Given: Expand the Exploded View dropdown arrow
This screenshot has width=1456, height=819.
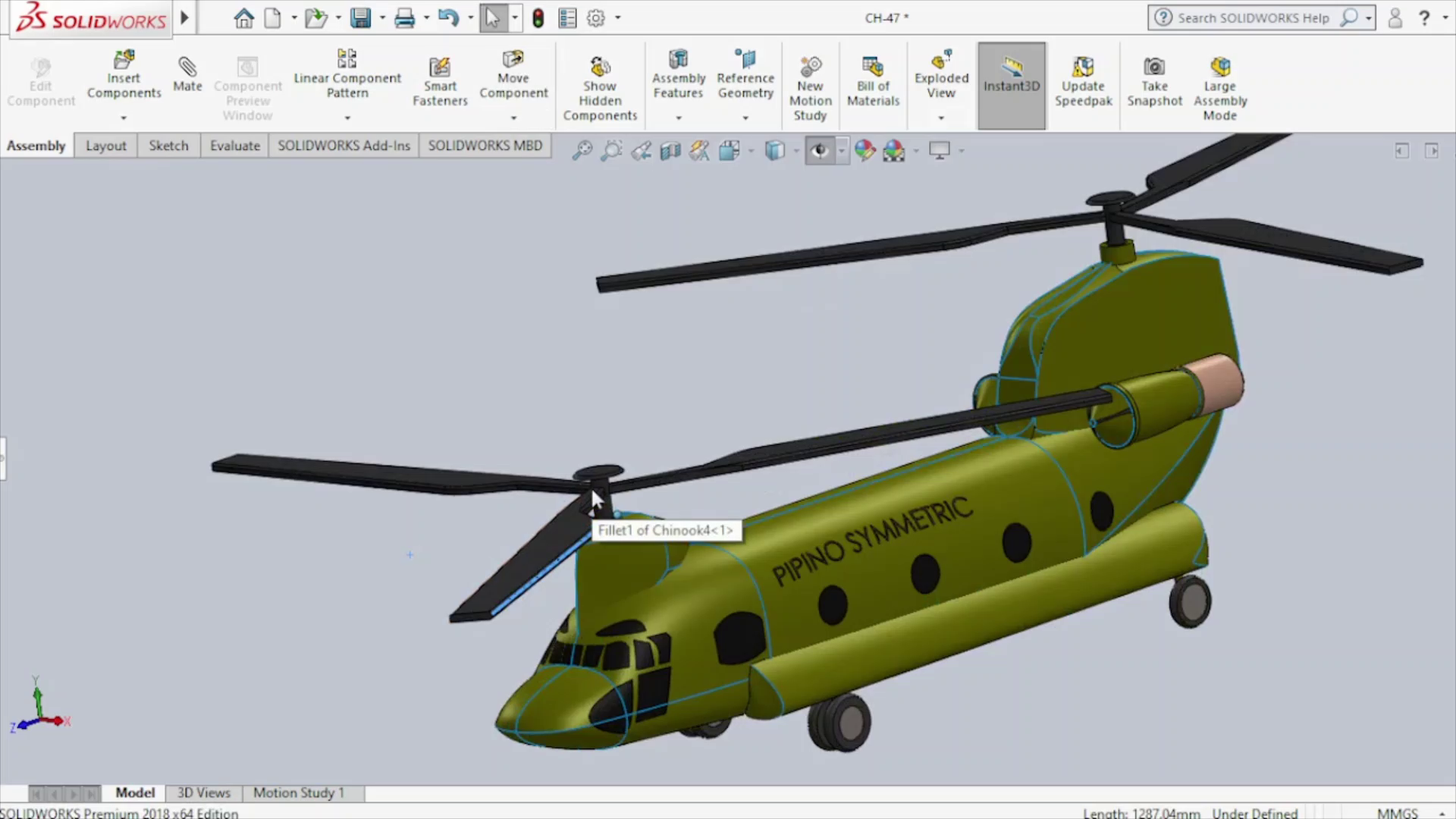Looking at the screenshot, I should pyautogui.click(x=941, y=118).
